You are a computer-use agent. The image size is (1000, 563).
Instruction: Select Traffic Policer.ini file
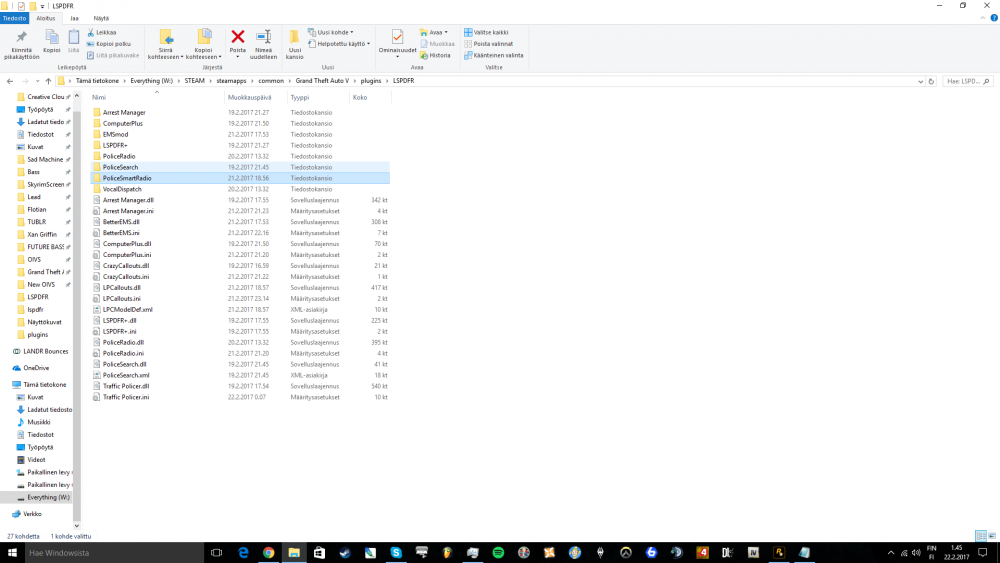126,397
